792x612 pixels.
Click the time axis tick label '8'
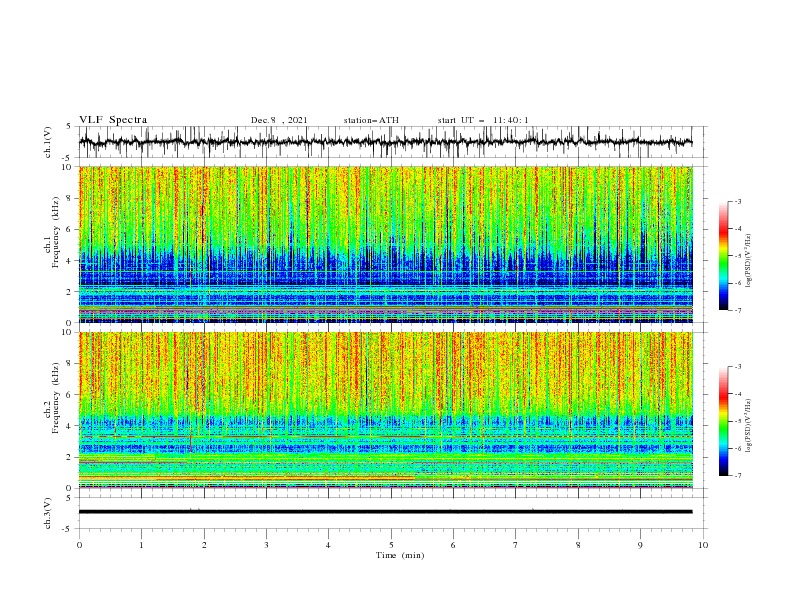[x=578, y=545]
